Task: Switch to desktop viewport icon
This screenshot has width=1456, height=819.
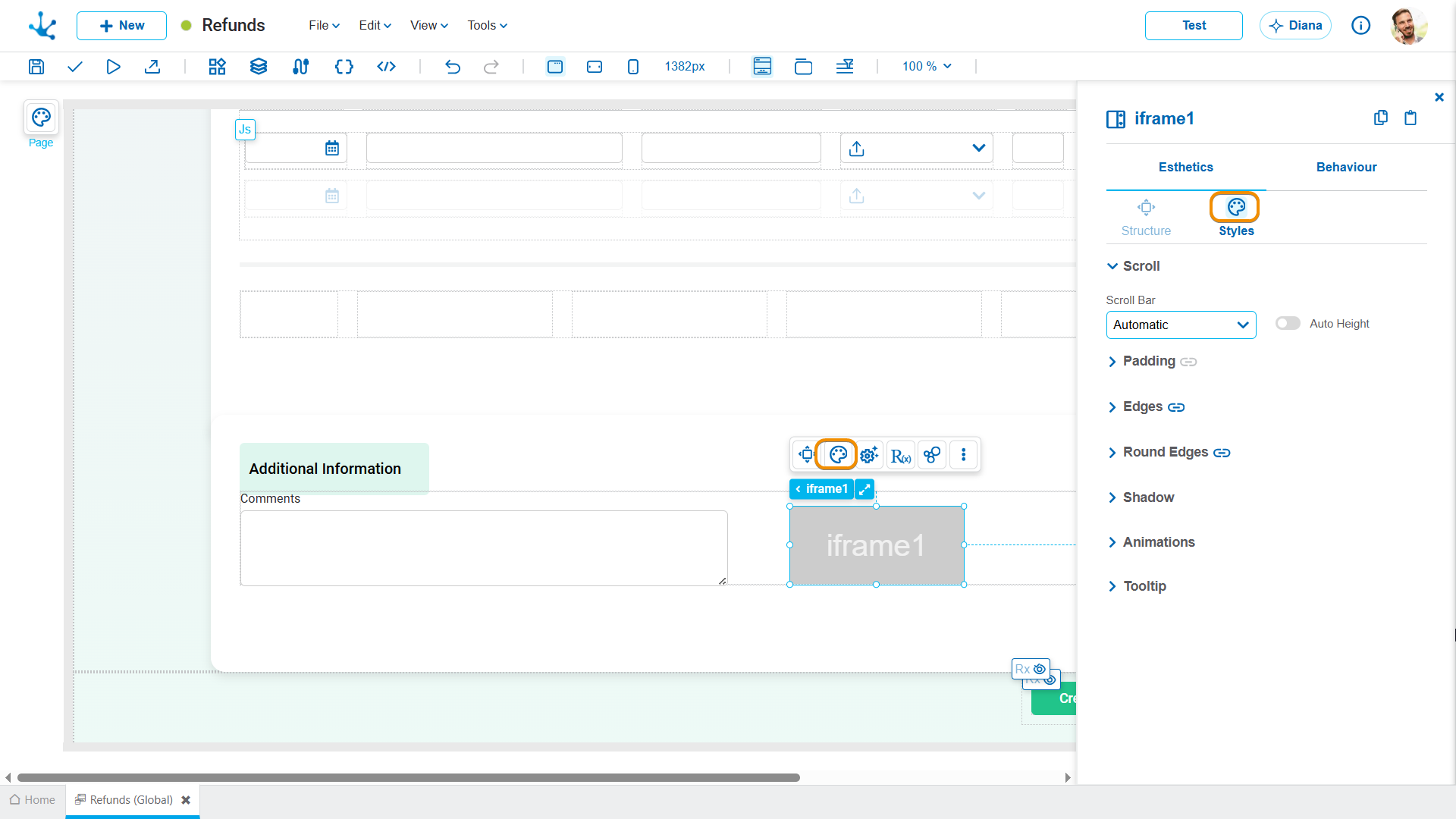Action: point(555,67)
